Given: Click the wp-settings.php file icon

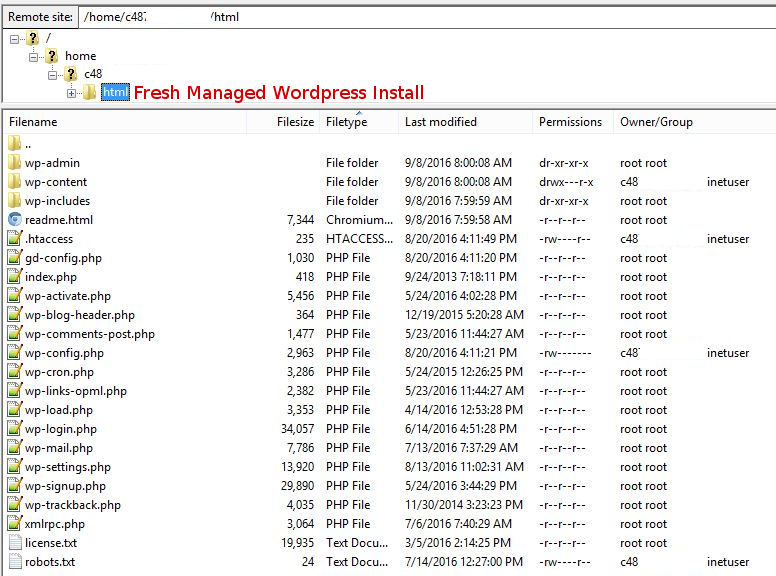Looking at the screenshot, I should click(15, 466).
